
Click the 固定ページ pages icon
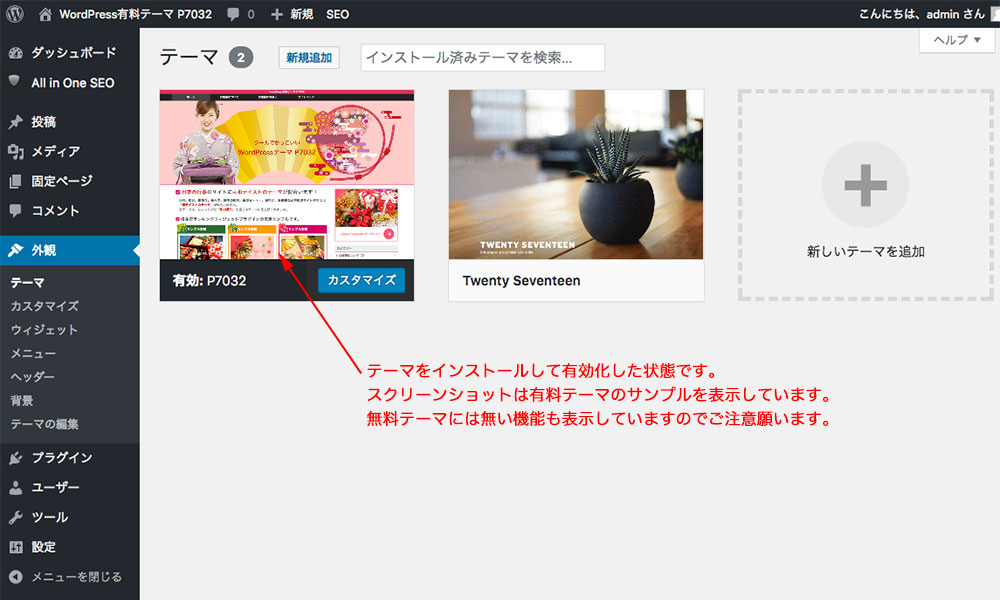(x=15, y=181)
